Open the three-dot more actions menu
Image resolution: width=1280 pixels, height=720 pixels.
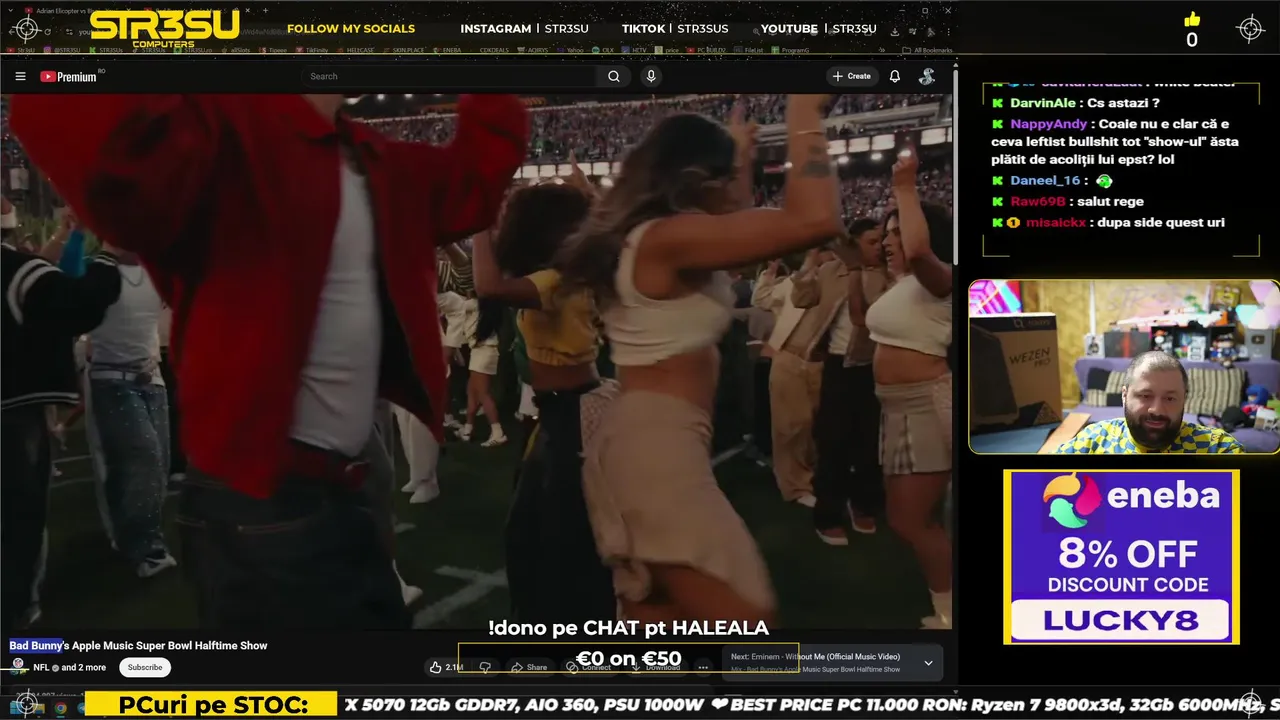click(x=703, y=667)
